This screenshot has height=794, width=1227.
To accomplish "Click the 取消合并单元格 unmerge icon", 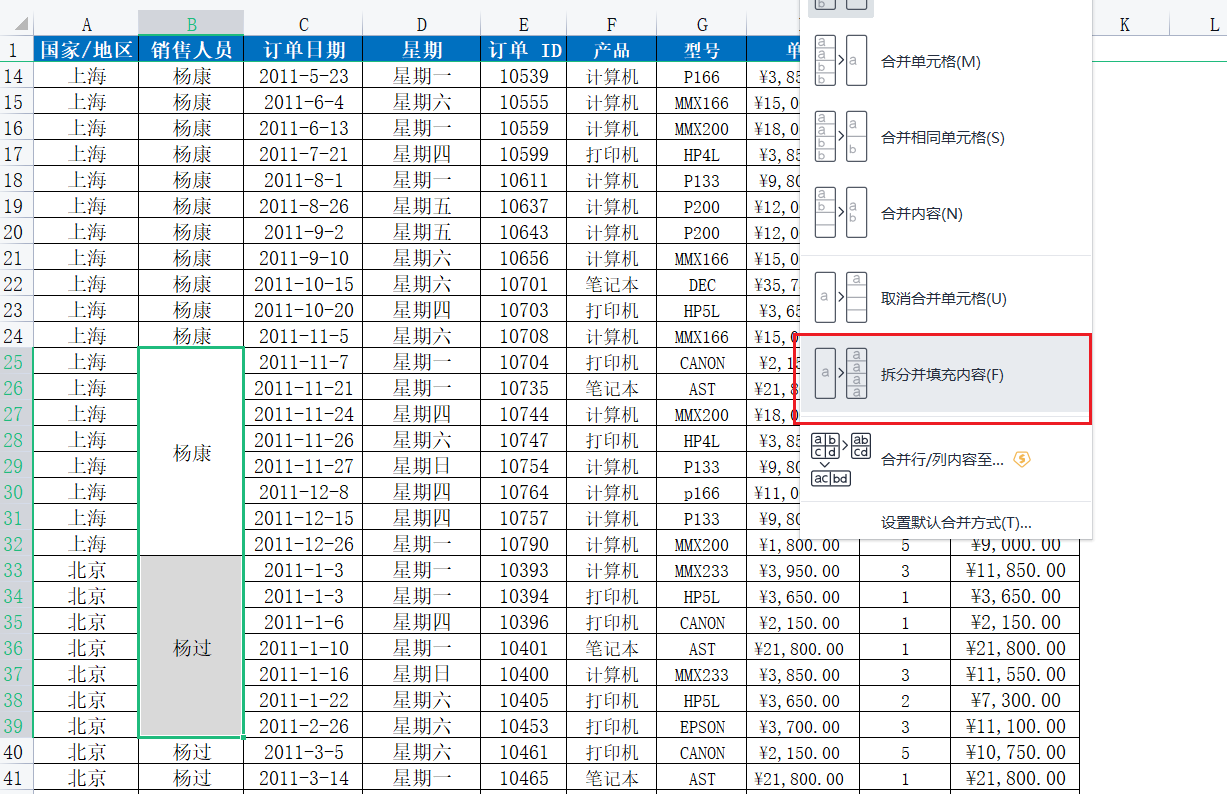I will click(841, 298).
